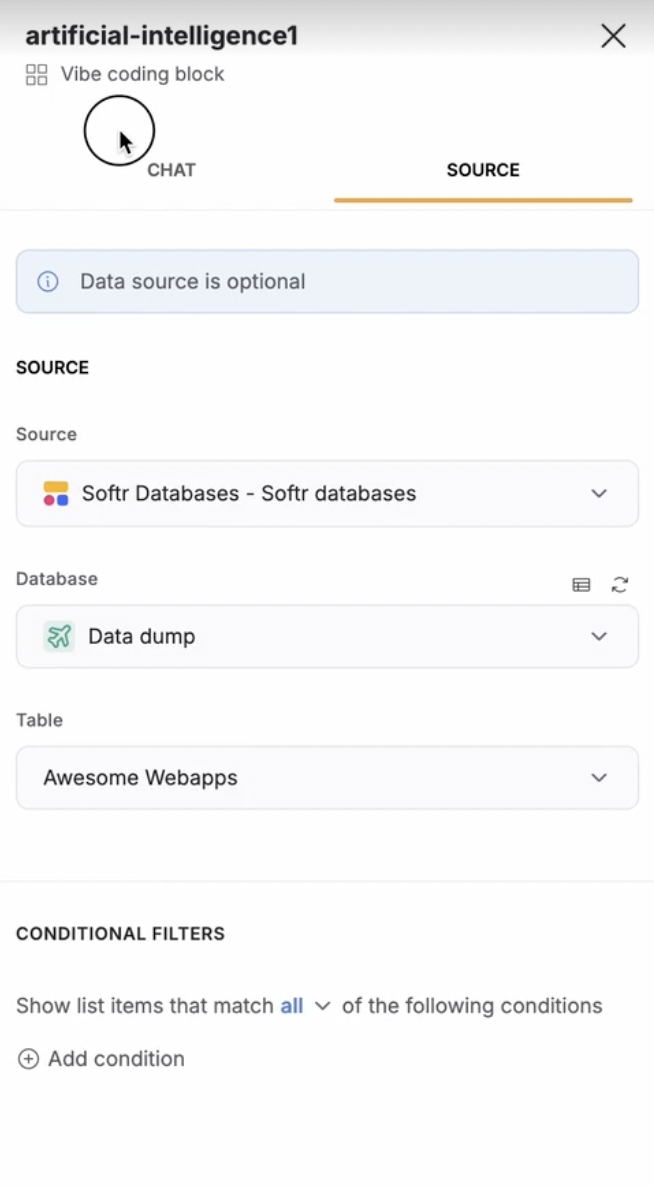Click the chevron next to 'all'
This screenshot has height=1186, width=654.
click(x=322, y=1007)
